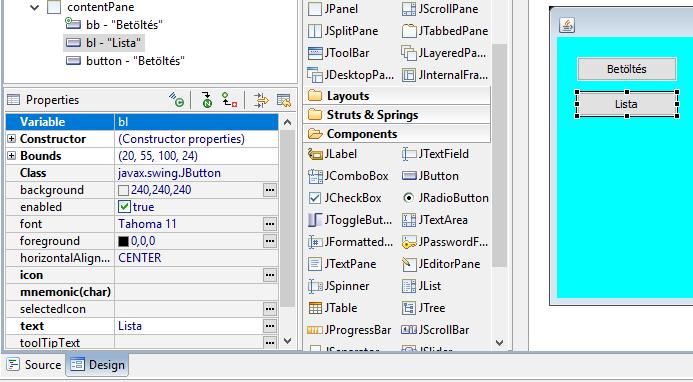Pick the JTabbedPane component

(x=445, y=31)
